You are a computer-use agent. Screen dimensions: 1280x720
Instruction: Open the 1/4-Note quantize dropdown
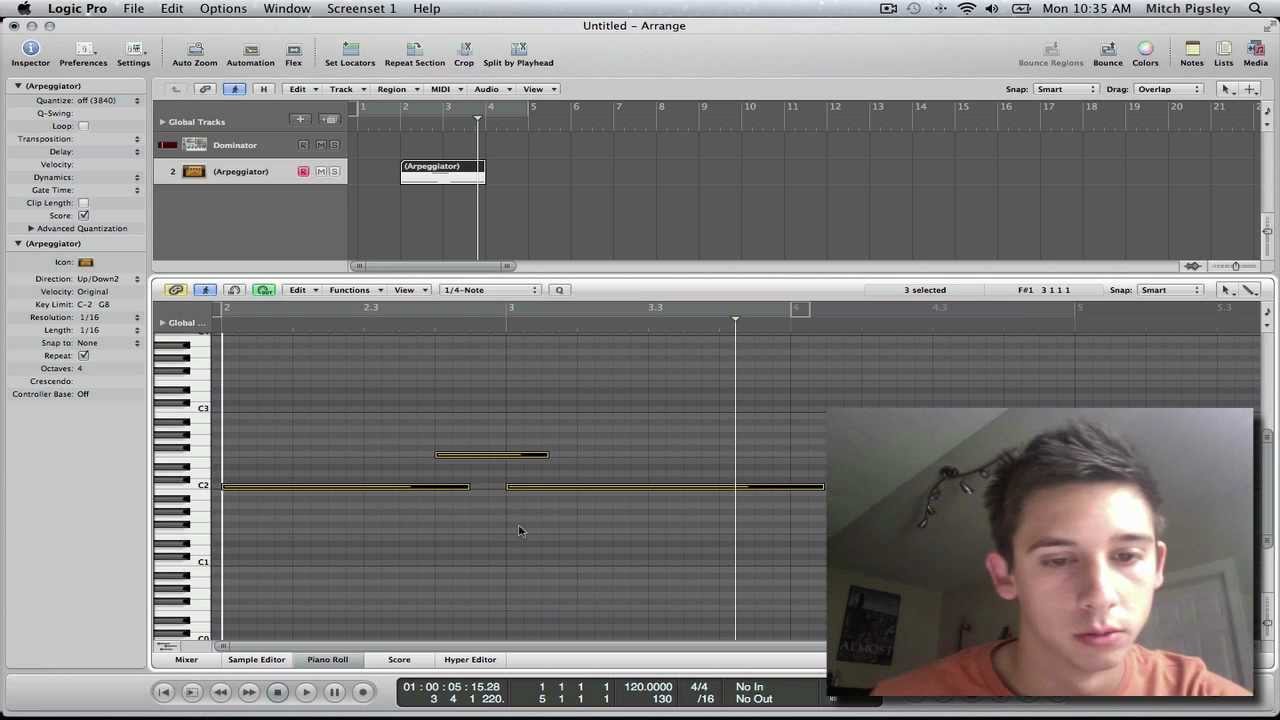click(x=490, y=290)
